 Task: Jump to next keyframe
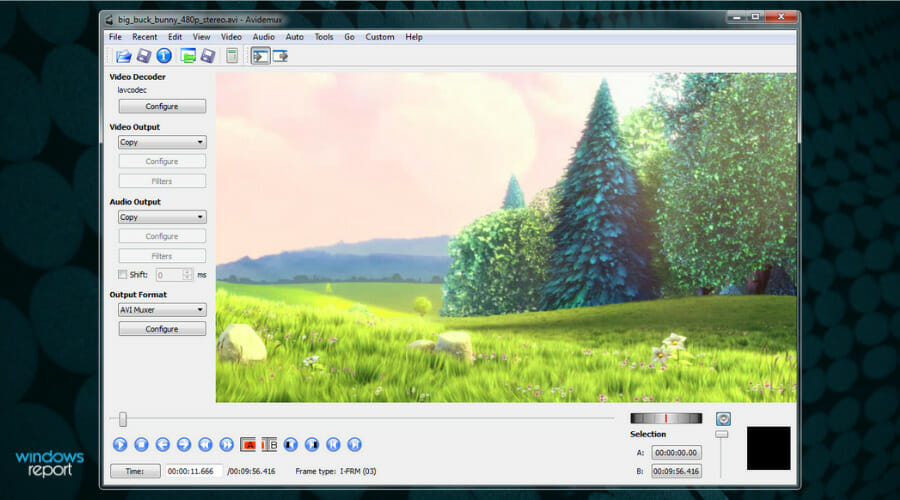coord(227,444)
